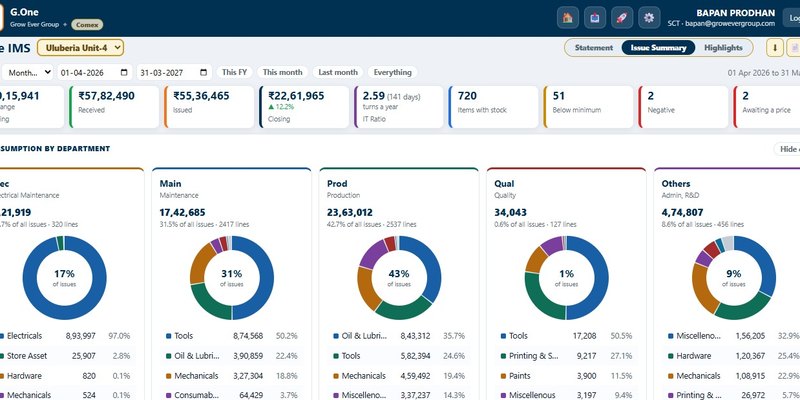Select Tools 17,208 row in Qual
Screen dimensions: 800x400
pyautogui.click(x=566, y=336)
